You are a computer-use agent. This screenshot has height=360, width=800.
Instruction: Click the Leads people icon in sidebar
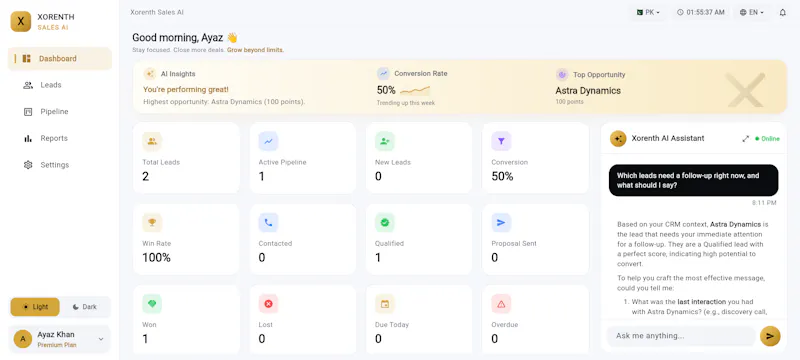pyautogui.click(x=28, y=85)
